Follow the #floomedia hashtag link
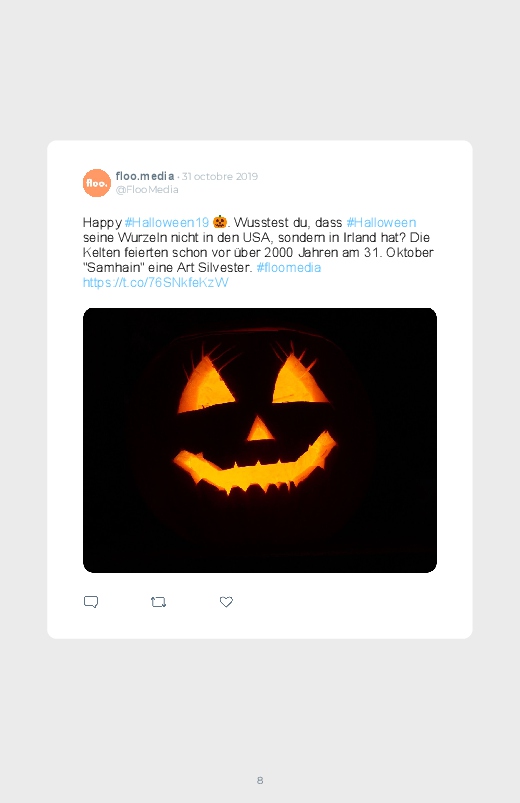520x803 pixels. pos(288,267)
